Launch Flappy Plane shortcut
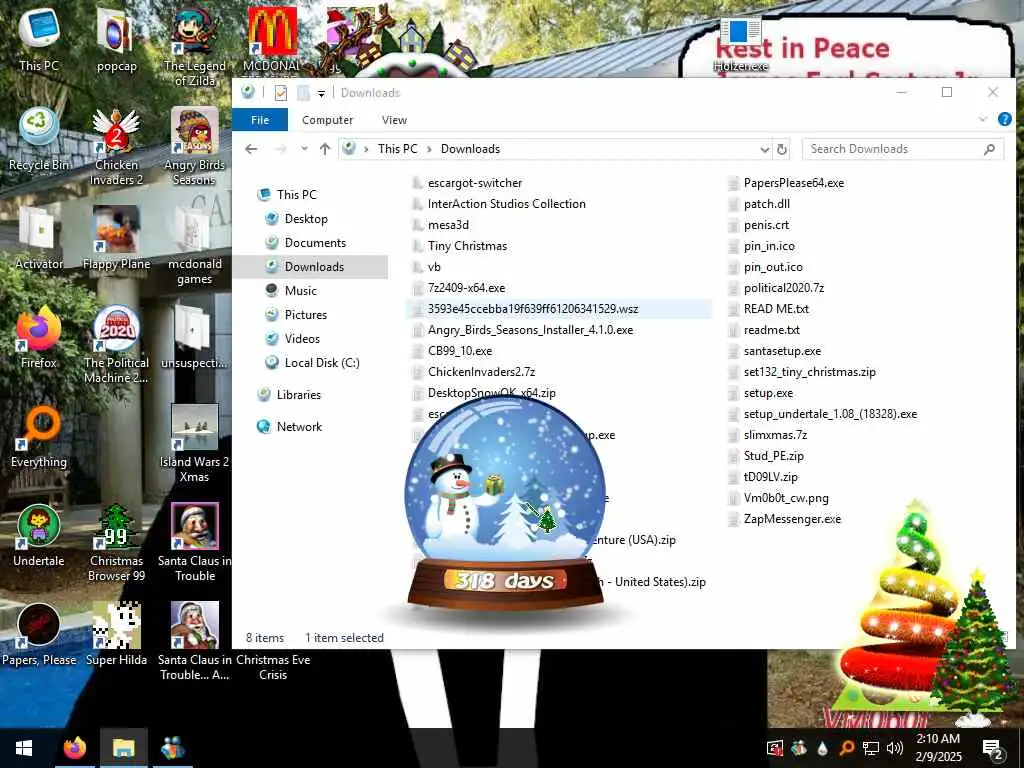Image resolution: width=1024 pixels, height=768 pixels. [x=116, y=238]
